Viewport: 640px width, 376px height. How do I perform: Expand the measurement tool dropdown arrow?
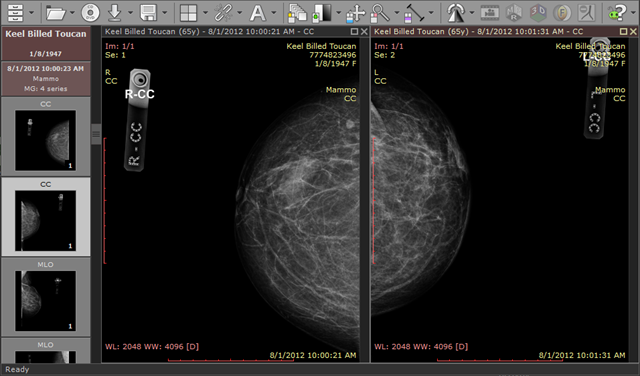(x=431, y=13)
